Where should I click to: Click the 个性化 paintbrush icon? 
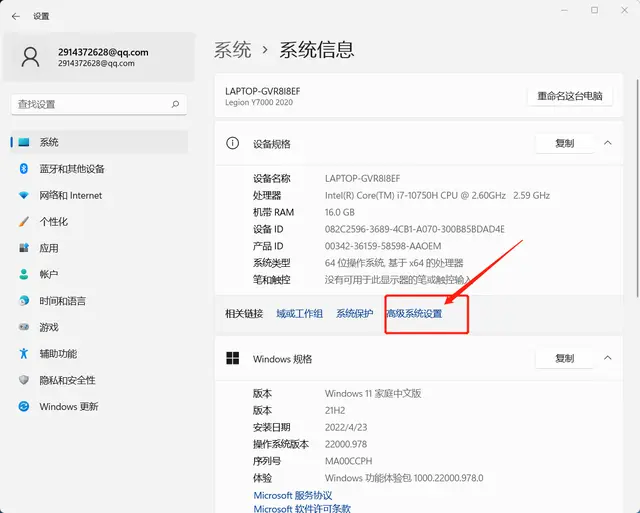(x=24, y=222)
